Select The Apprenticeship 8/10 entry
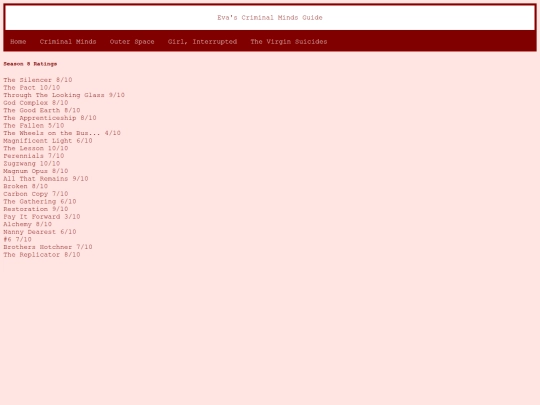The width and height of the screenshot is (540, 405). click(x=50, y=118)
